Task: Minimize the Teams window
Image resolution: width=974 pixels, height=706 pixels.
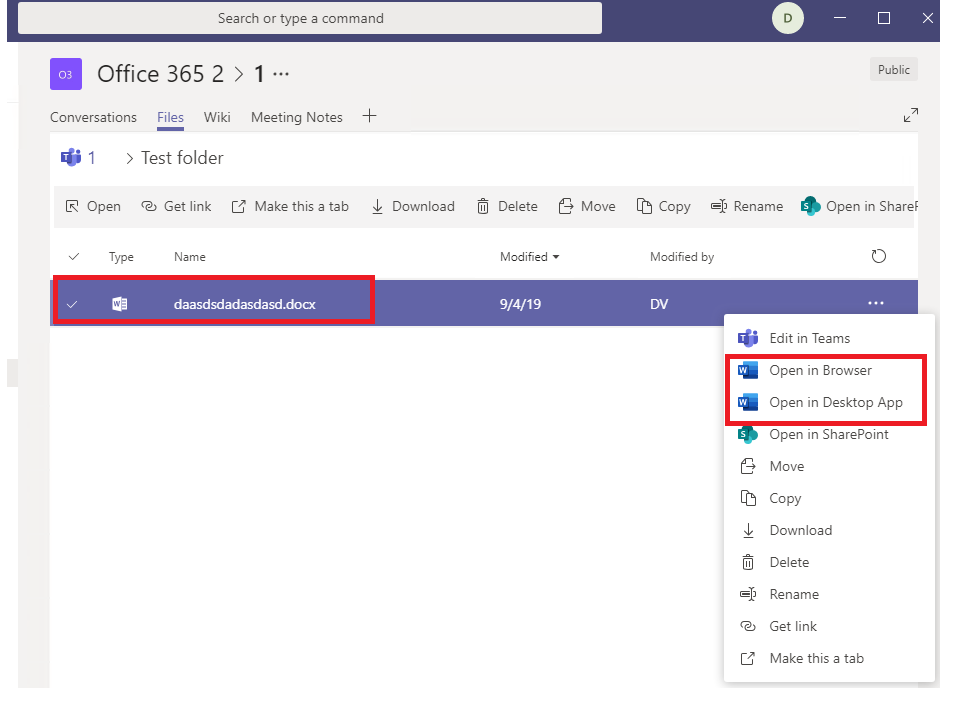Action: pos(840,18)
